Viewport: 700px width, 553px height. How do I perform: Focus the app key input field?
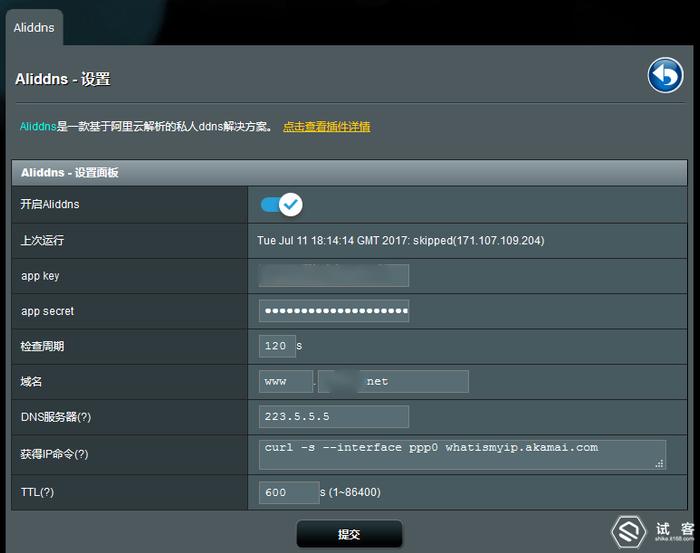coord(334,275)
